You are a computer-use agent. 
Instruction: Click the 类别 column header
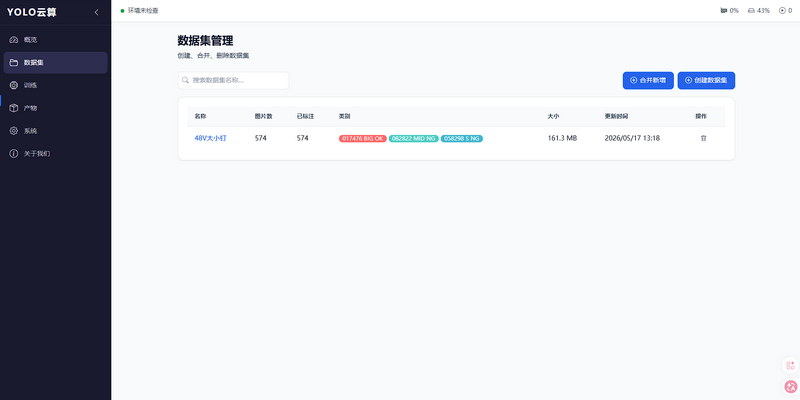[344, 116]
